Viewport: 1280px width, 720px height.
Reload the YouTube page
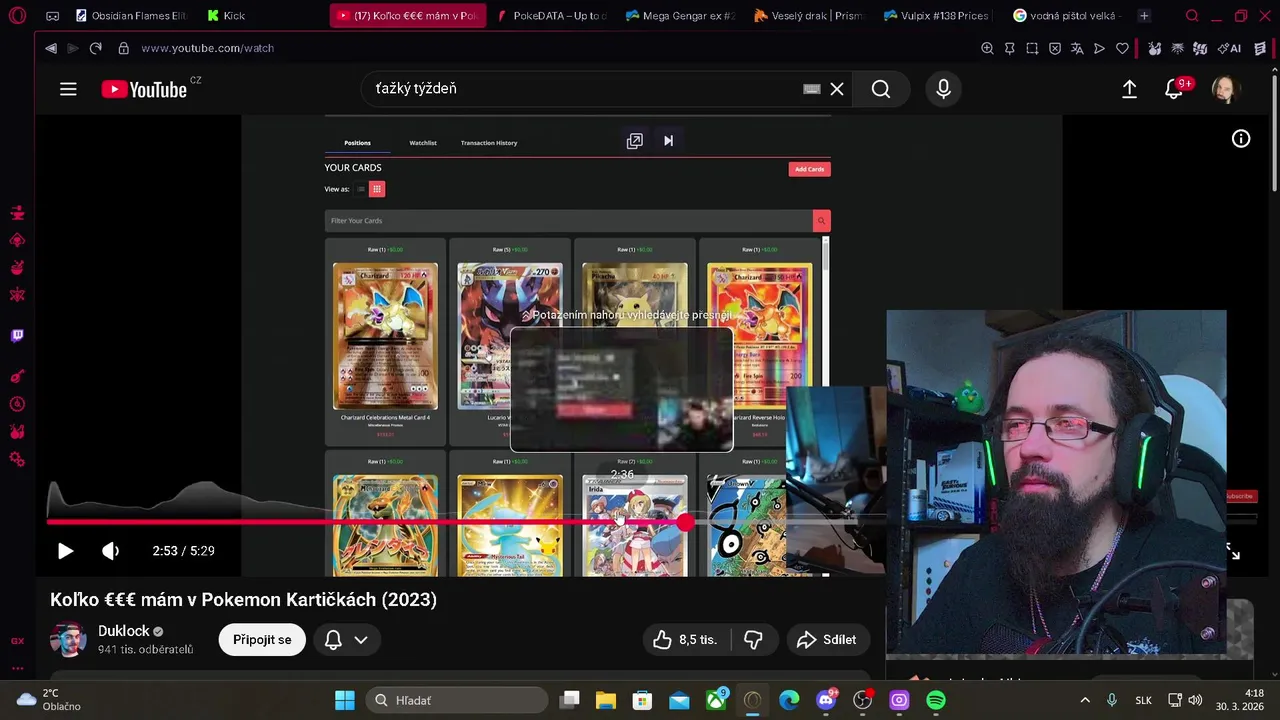[96, 48]
